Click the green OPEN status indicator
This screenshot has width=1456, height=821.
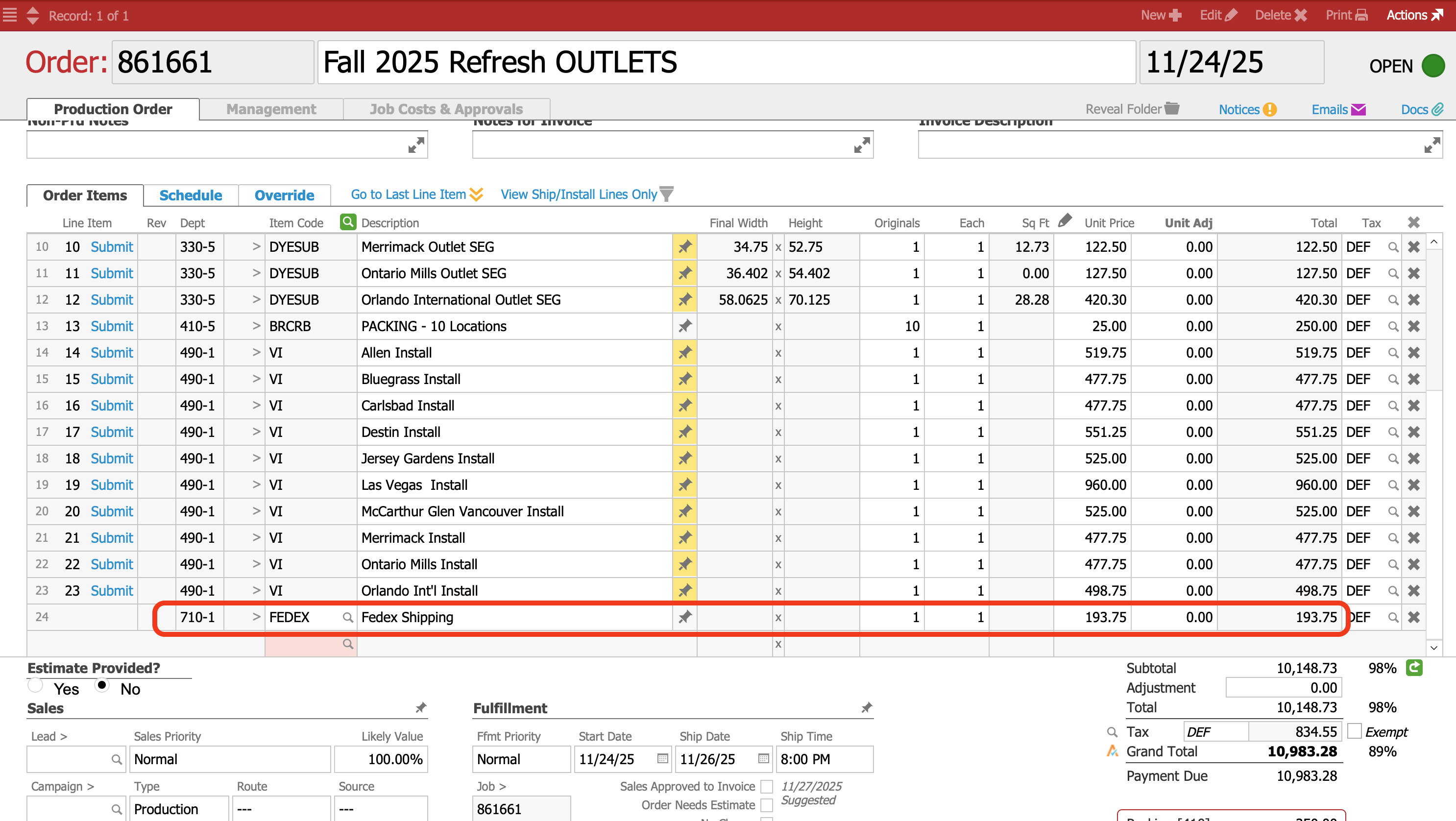coord(1432,66)
